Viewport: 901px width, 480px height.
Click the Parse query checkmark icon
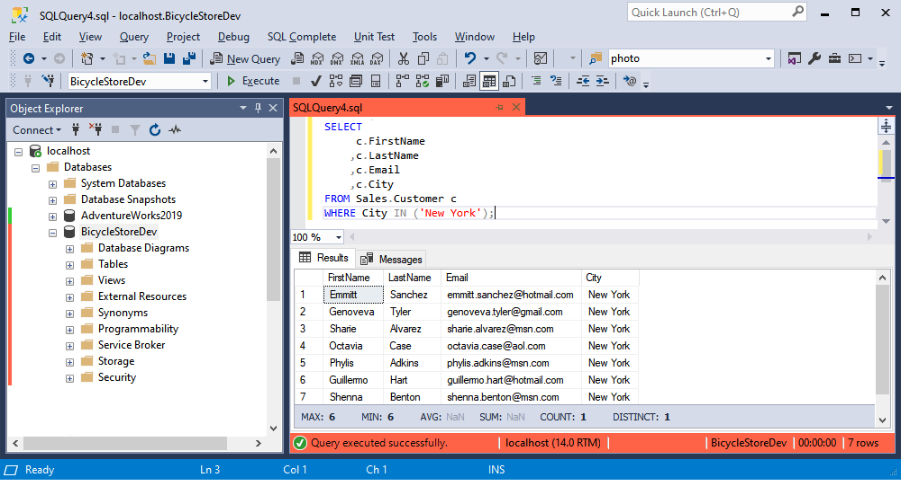[x=316, y=81]
